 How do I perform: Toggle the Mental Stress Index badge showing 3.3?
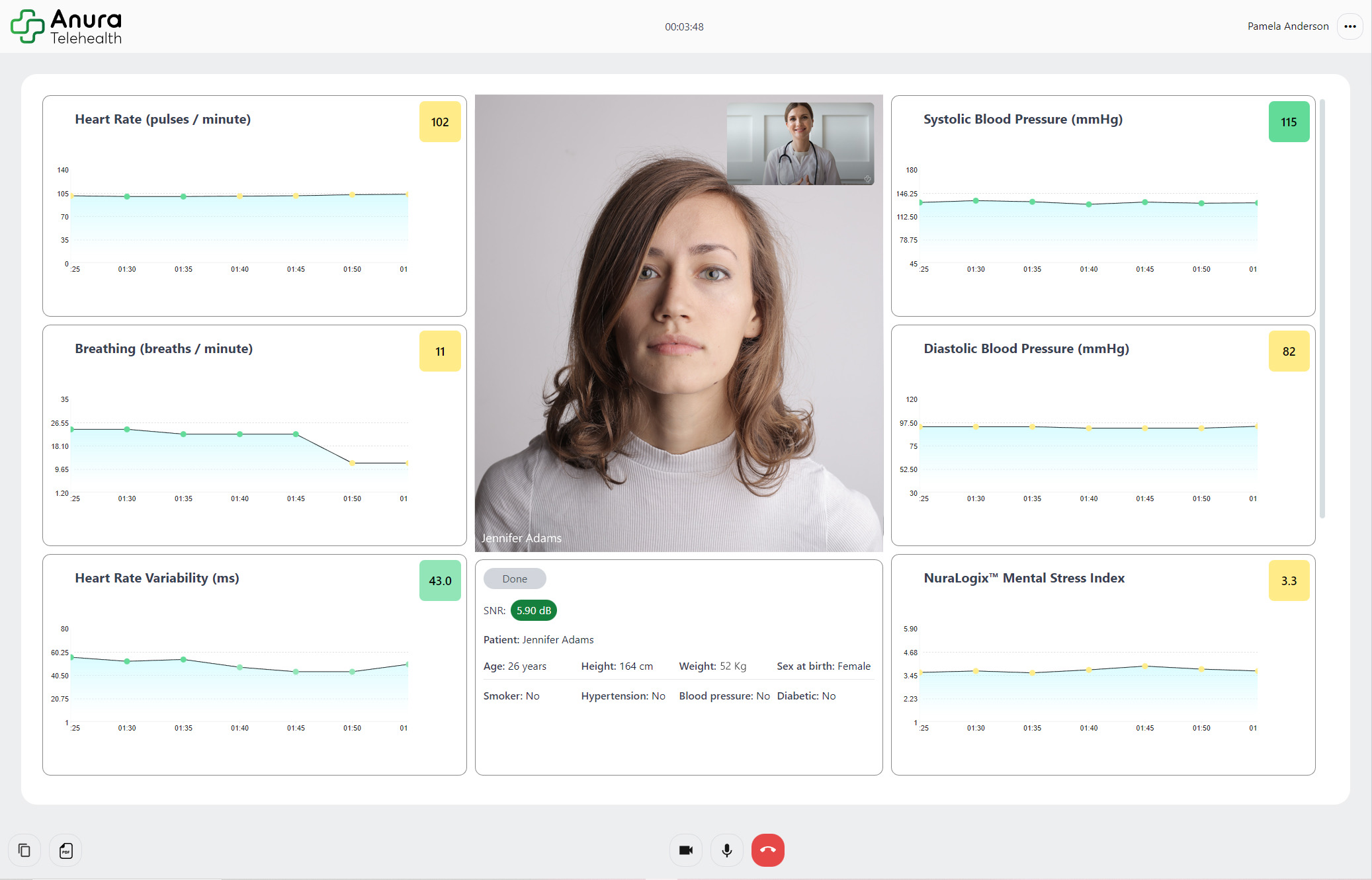1289,580
